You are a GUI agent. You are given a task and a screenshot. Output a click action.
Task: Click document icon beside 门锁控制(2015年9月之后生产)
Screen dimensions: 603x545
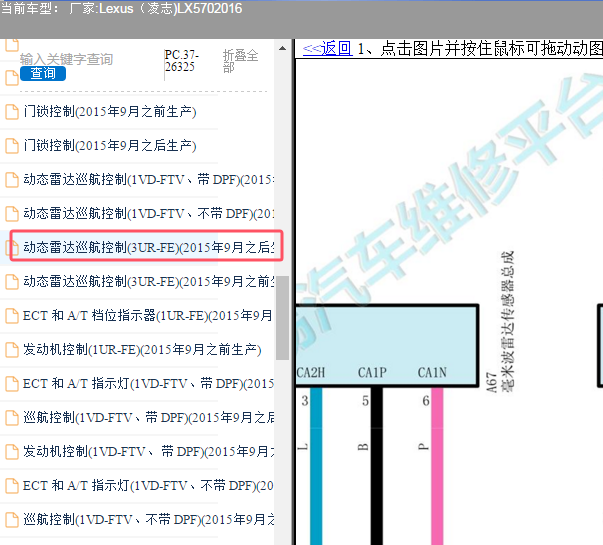12,146
